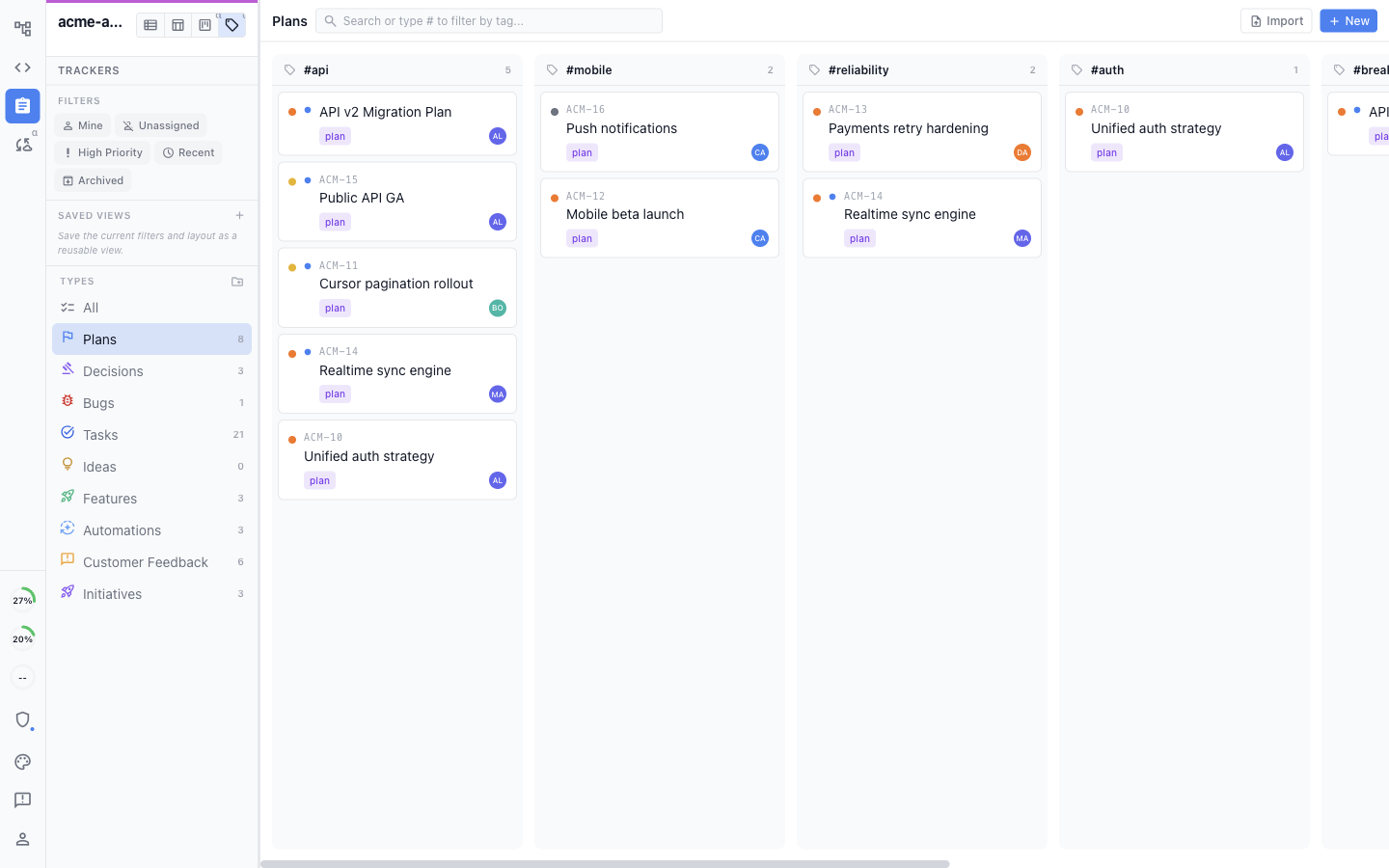Screen dimensions: 1389x868
Task: Open the cloud sync alpha icon
Action: click(22, 145)
